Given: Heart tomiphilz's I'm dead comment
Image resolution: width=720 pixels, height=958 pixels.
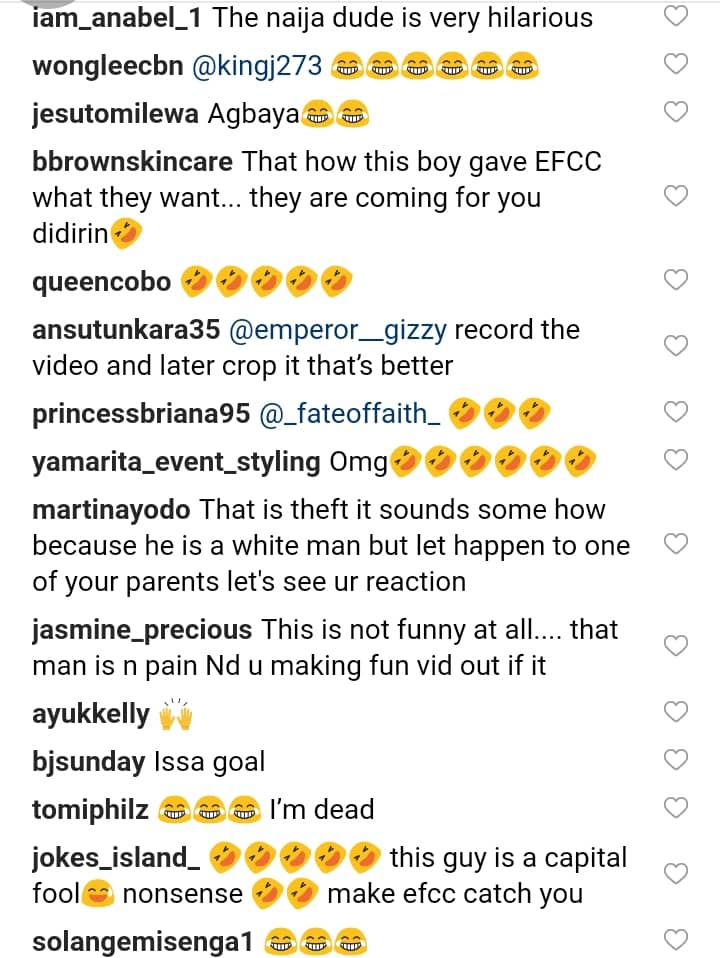Looking at the screenshot, I should [x=677, y=807].
